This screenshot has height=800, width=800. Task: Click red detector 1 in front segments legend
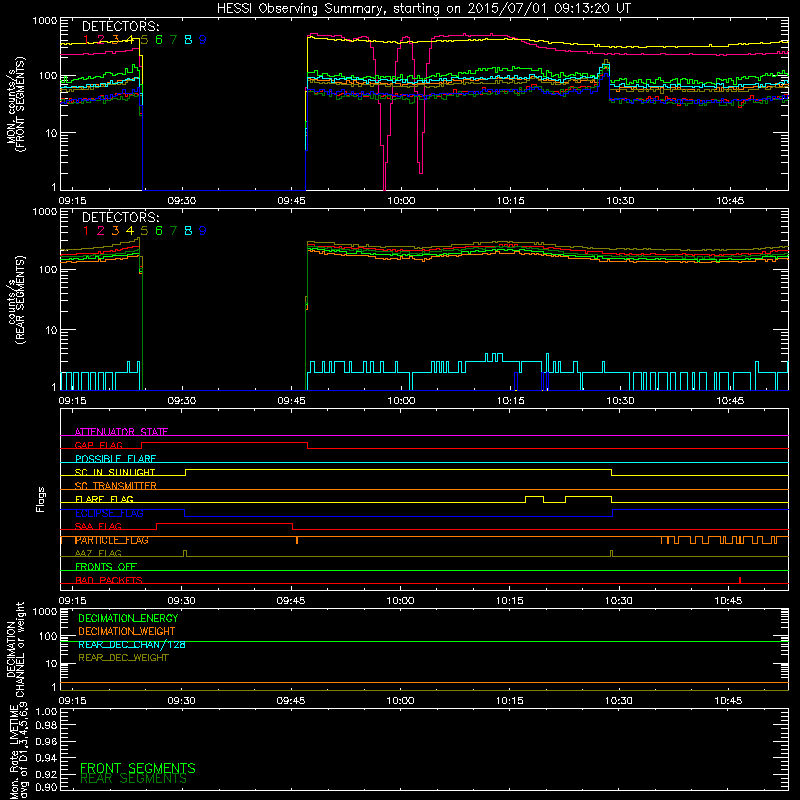[86, 39]
